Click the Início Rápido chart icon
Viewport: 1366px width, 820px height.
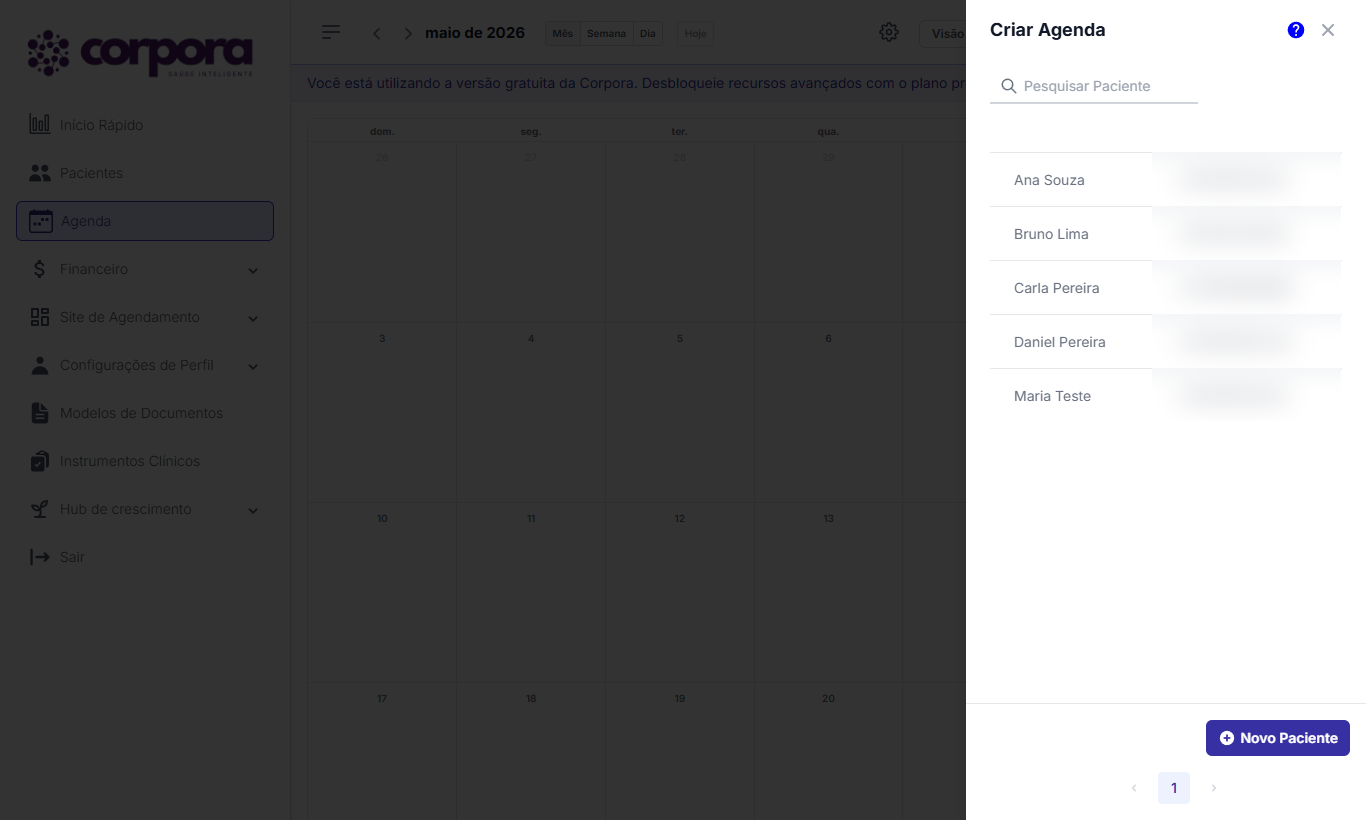(40, 125)
